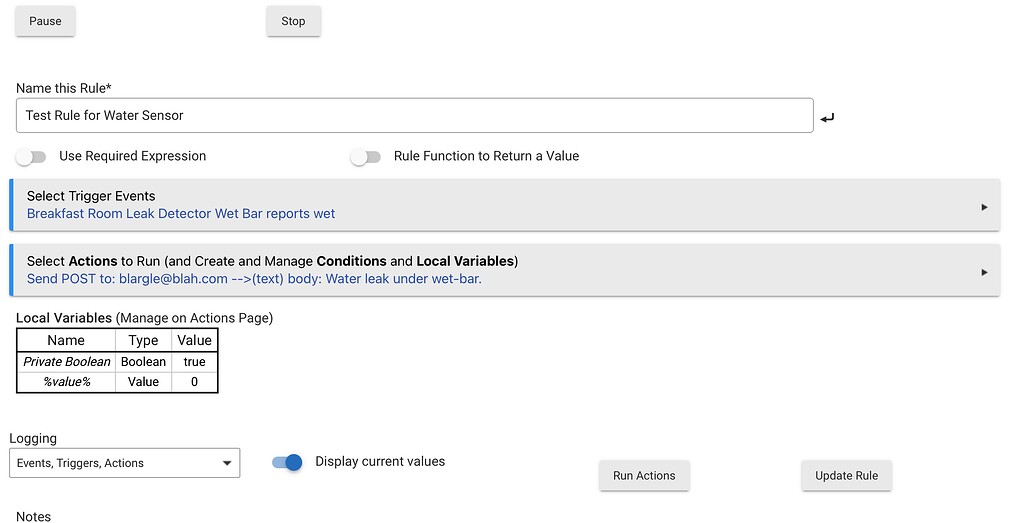Image resolution: width=1024 pixels, height=523 pixels.
Task: Click the Update Rule button
Action: pyautogui.click(x=846, y=476)
